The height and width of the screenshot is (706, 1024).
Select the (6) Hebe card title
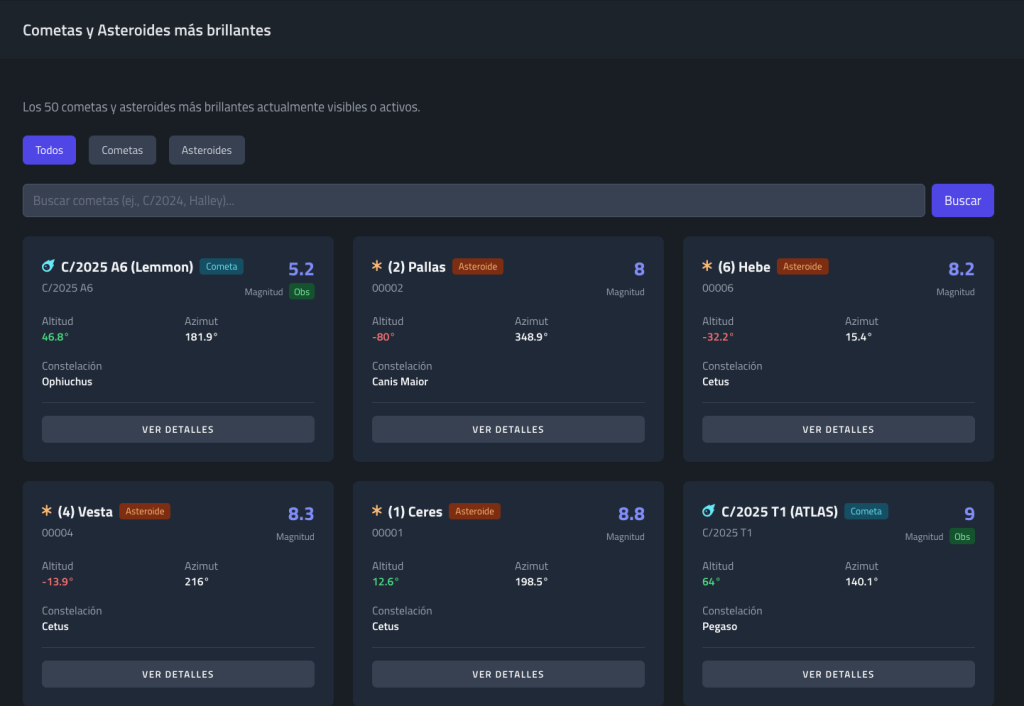[x=744, y=266]
